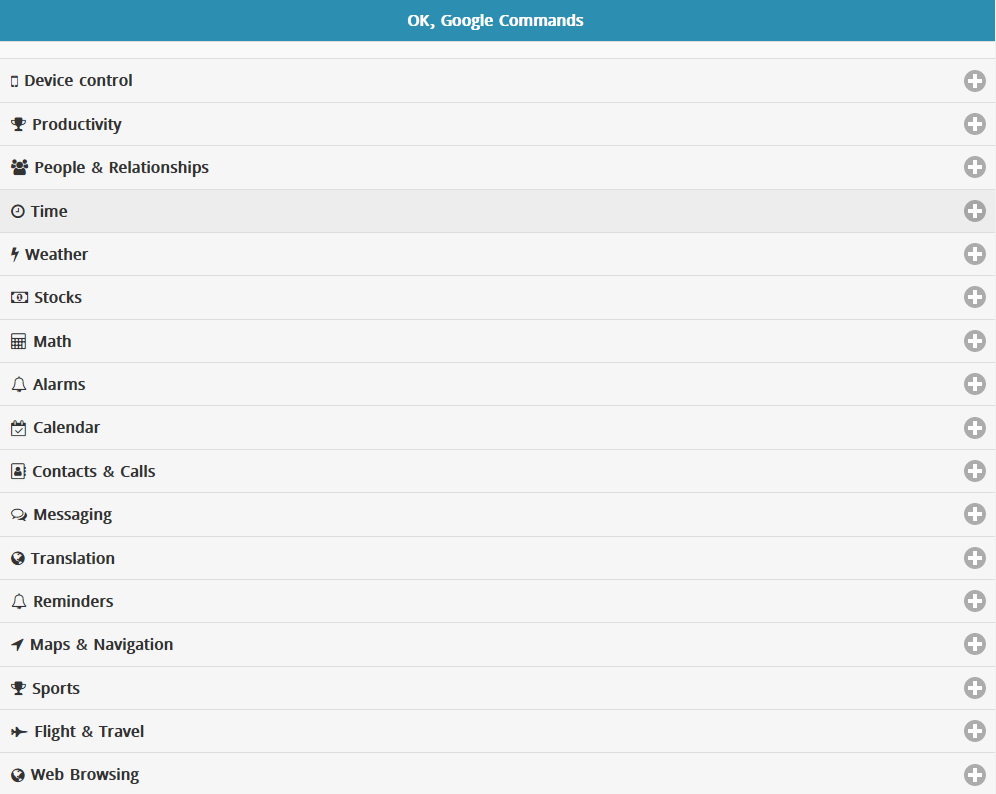Expand People & Relationships via plus button
This screenshot has width=996, height=794.
coord(974,167)
